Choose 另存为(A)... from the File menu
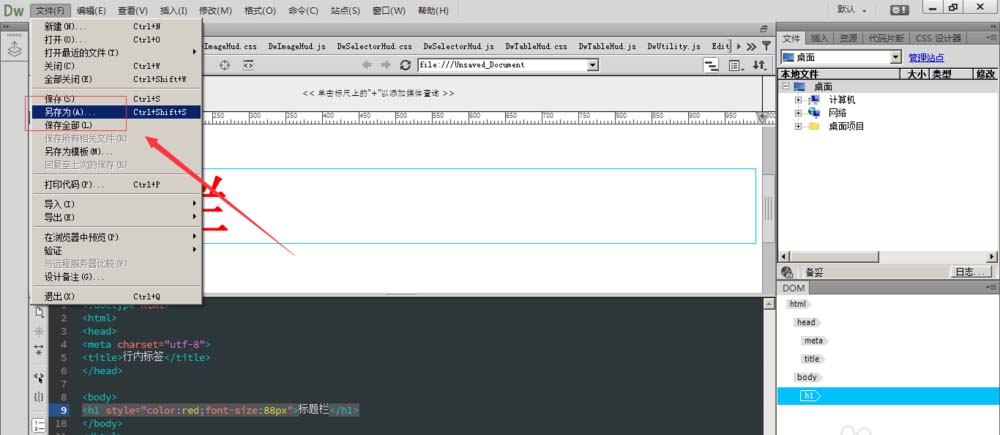Image resolution: width=1000 pixels, height=435 pixels. 65,112
